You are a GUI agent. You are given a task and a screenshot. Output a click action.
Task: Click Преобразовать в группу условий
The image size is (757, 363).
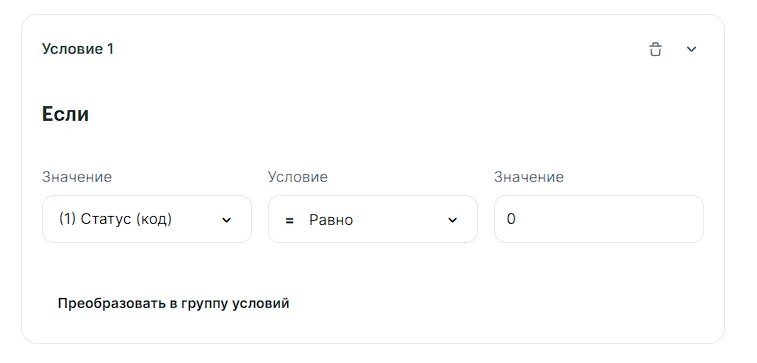[173, 304]
